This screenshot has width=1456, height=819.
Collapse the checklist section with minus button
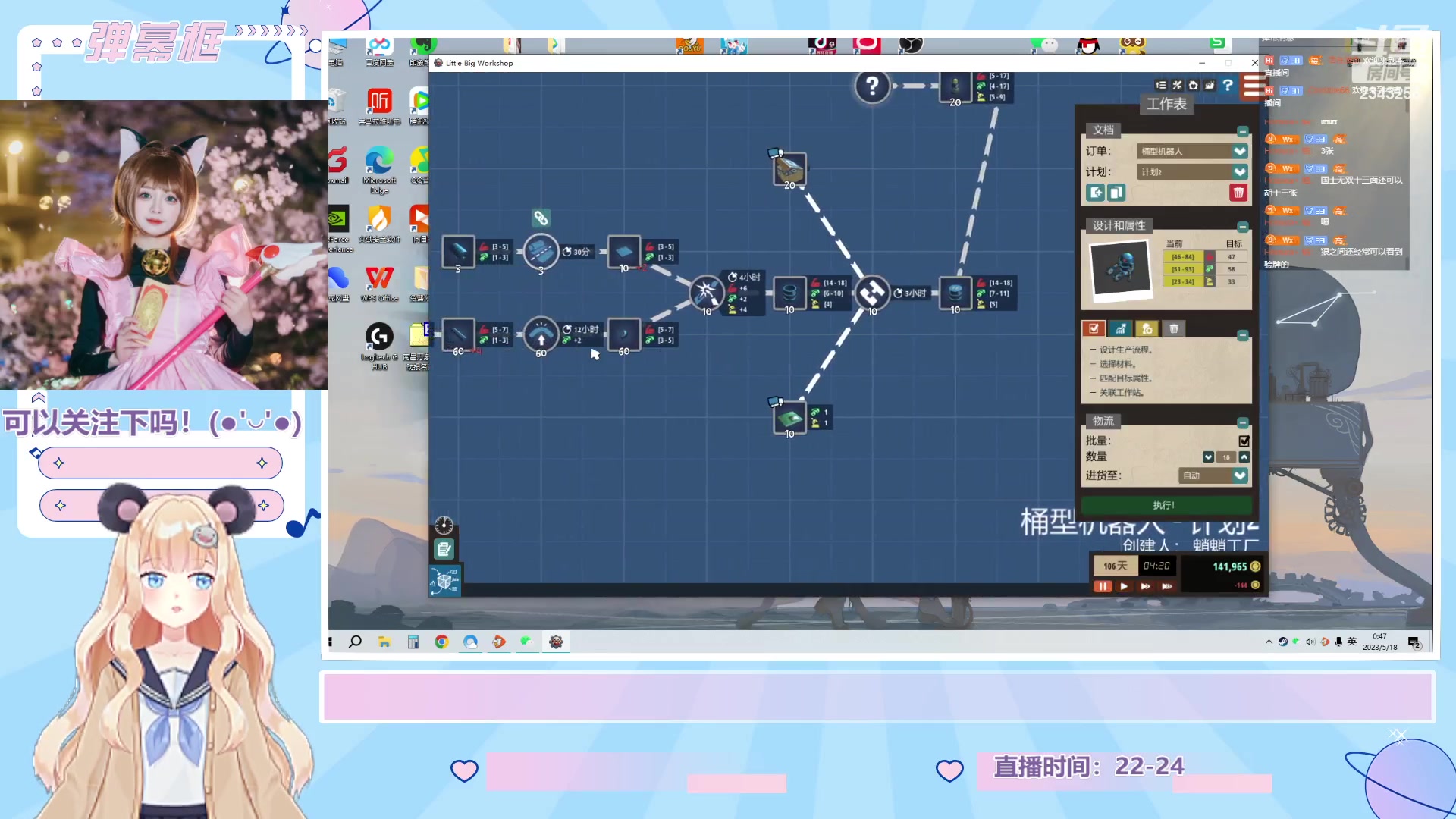pyautogui.click(x=1242, y=335)
